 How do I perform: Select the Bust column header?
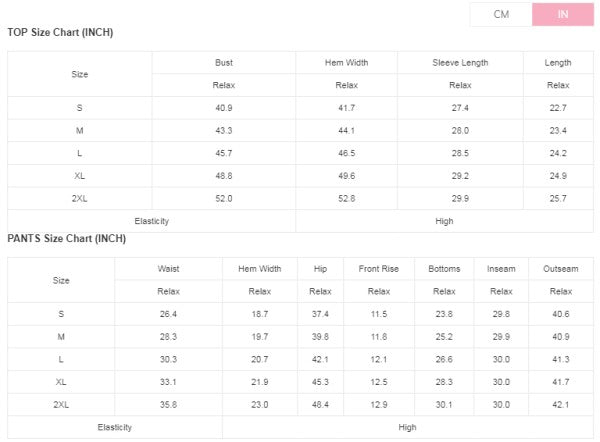coord(224,63)
